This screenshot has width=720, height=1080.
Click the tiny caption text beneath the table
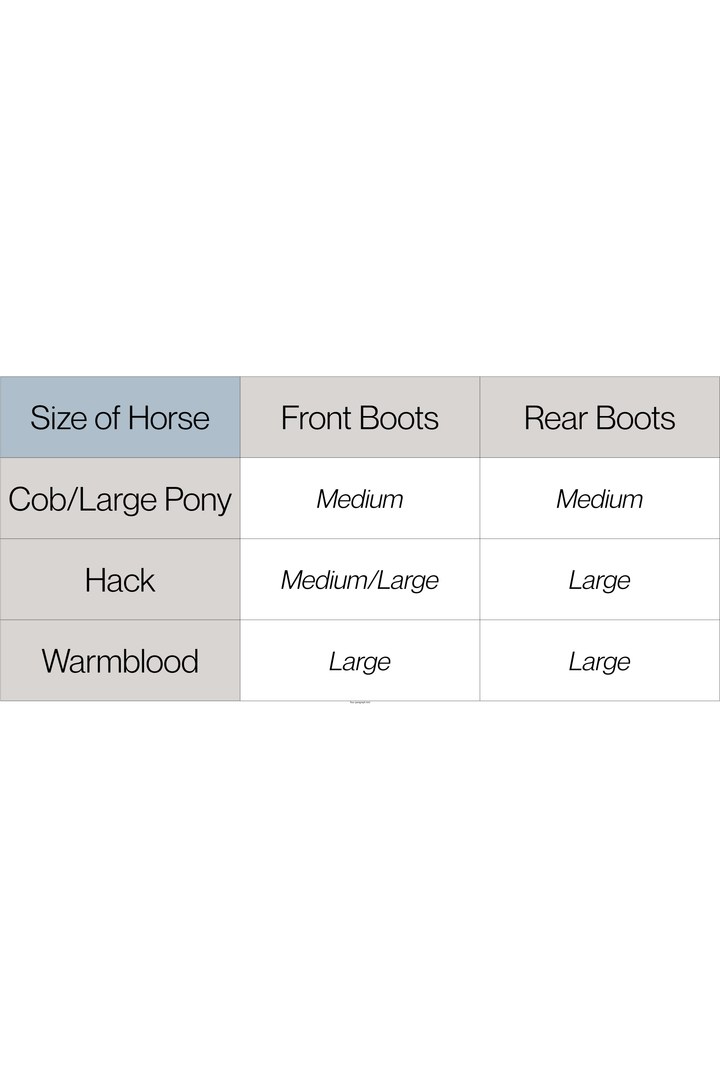pyautogui.click(x=360, y=703)
